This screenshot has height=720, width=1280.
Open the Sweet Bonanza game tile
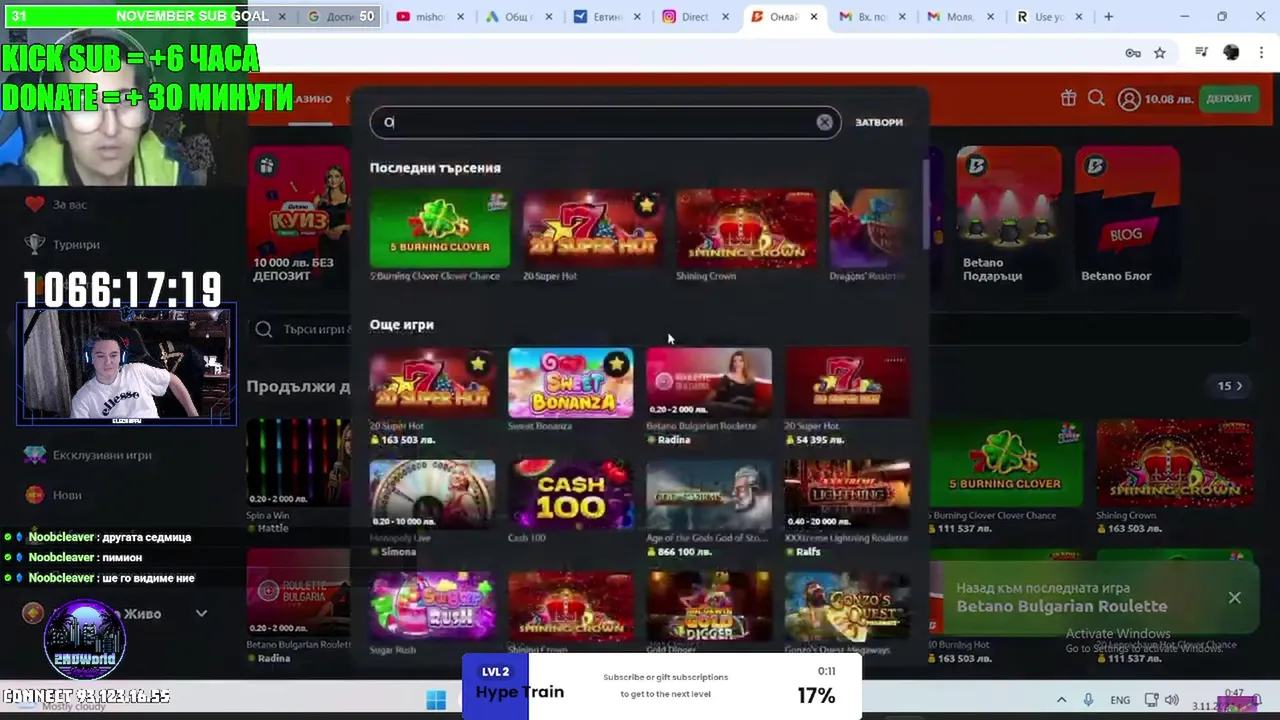click(x=570, y=383)
